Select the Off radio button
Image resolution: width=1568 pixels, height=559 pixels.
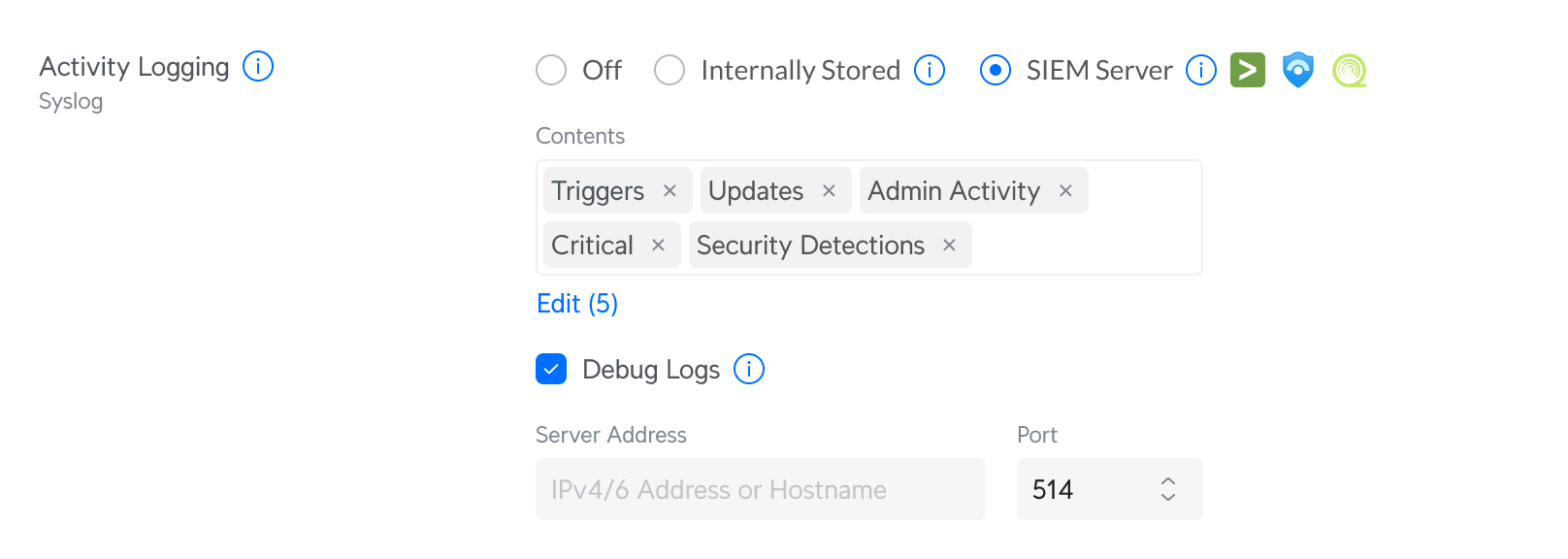(x=551, y=70)
